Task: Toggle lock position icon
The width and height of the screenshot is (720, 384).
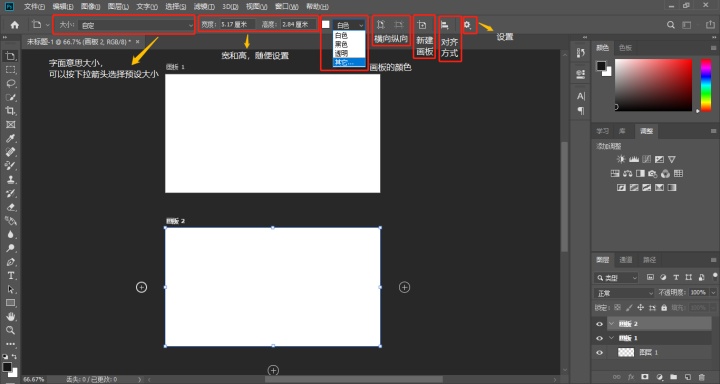Action: [x=641, y=307]
